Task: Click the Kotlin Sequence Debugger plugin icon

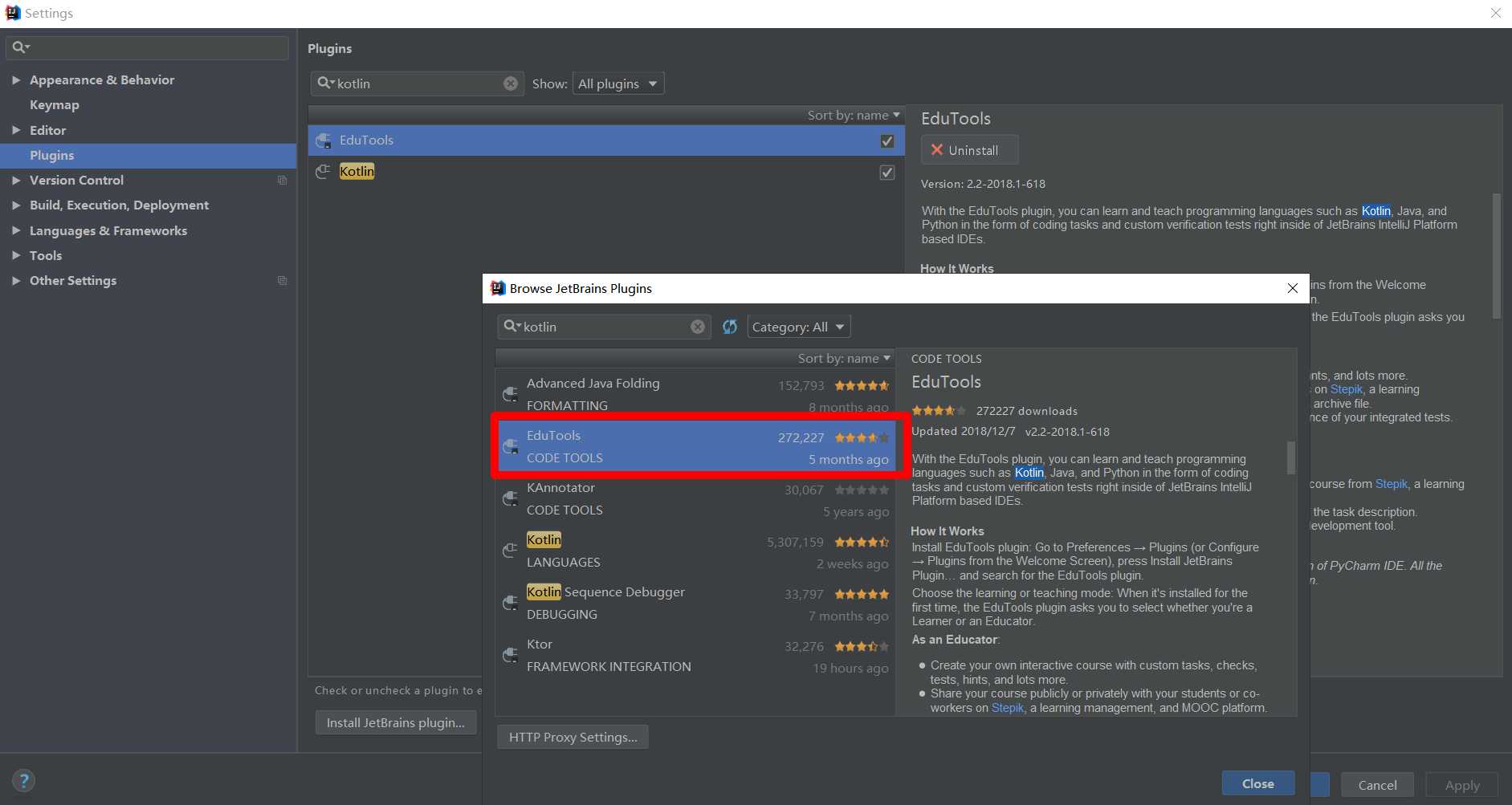Action: pos(510,603)
